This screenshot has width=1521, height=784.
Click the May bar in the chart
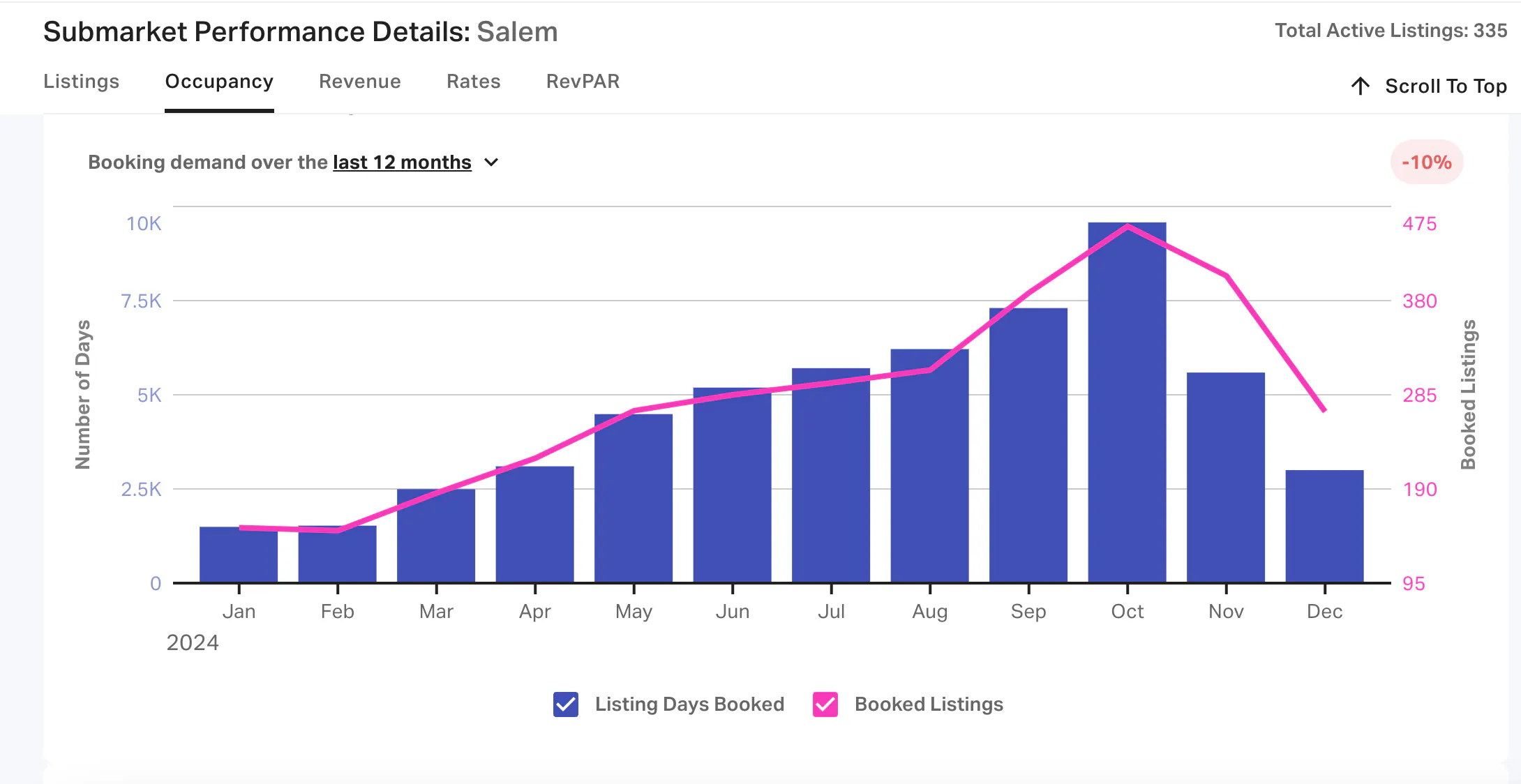[x=634, y=498]
